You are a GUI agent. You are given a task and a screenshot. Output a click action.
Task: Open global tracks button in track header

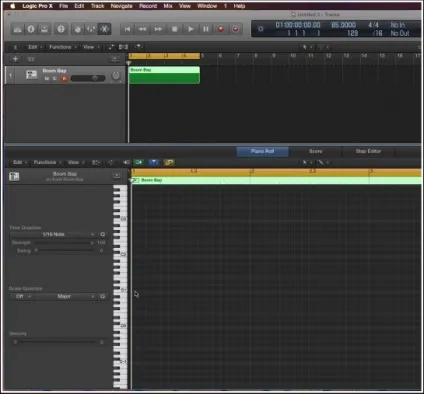(115, 59)
